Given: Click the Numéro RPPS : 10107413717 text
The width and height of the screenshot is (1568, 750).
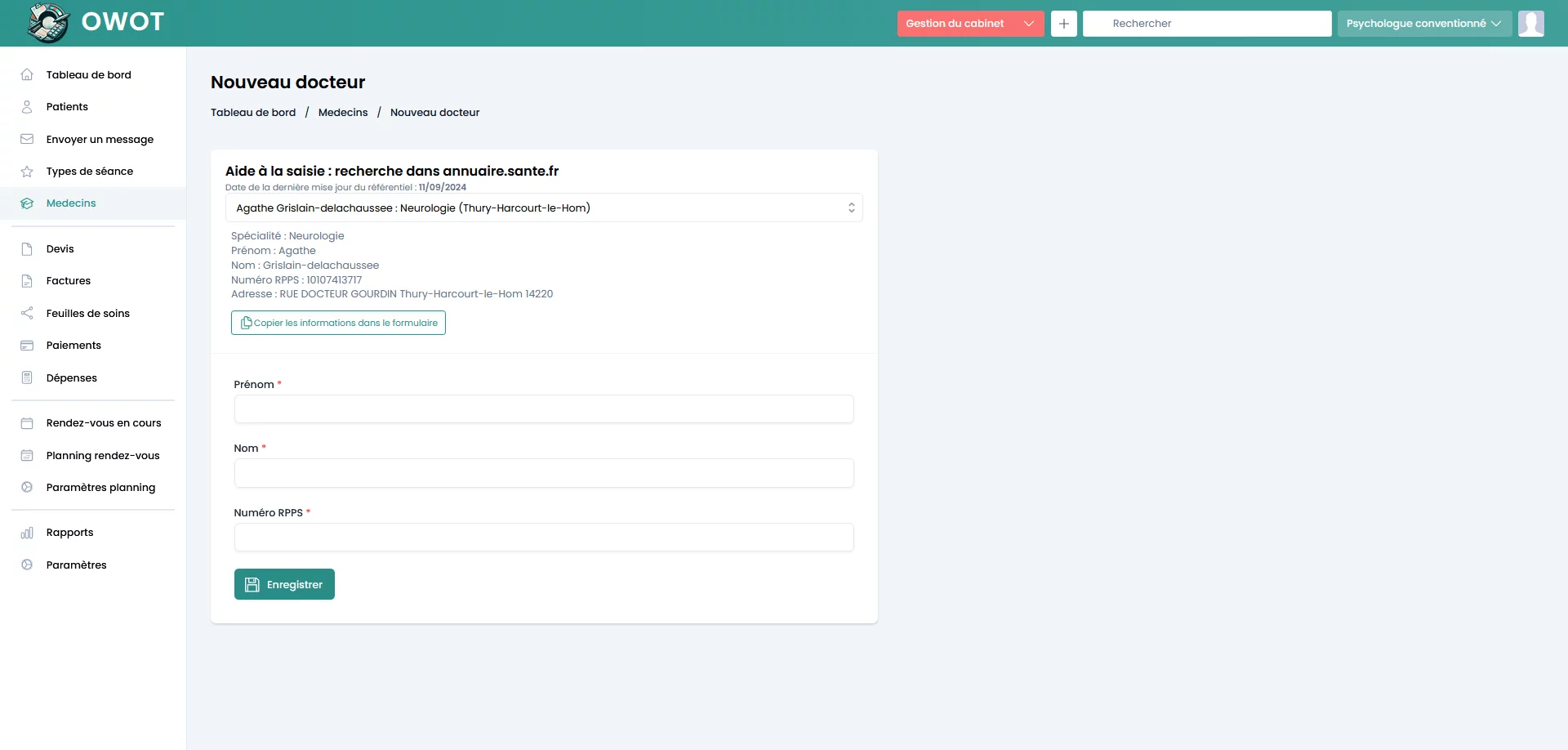Looking at the screenshot, I should click(x=296, y=279).
